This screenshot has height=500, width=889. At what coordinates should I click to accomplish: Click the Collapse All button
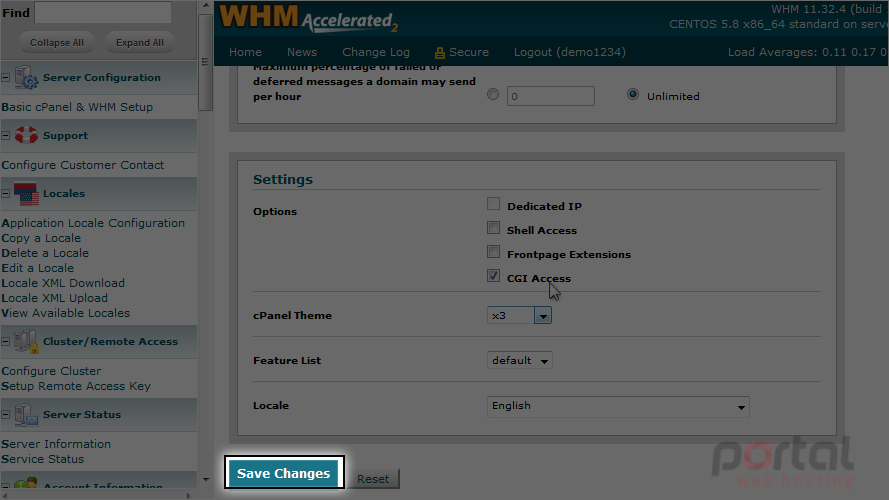(x=57, y=43)
